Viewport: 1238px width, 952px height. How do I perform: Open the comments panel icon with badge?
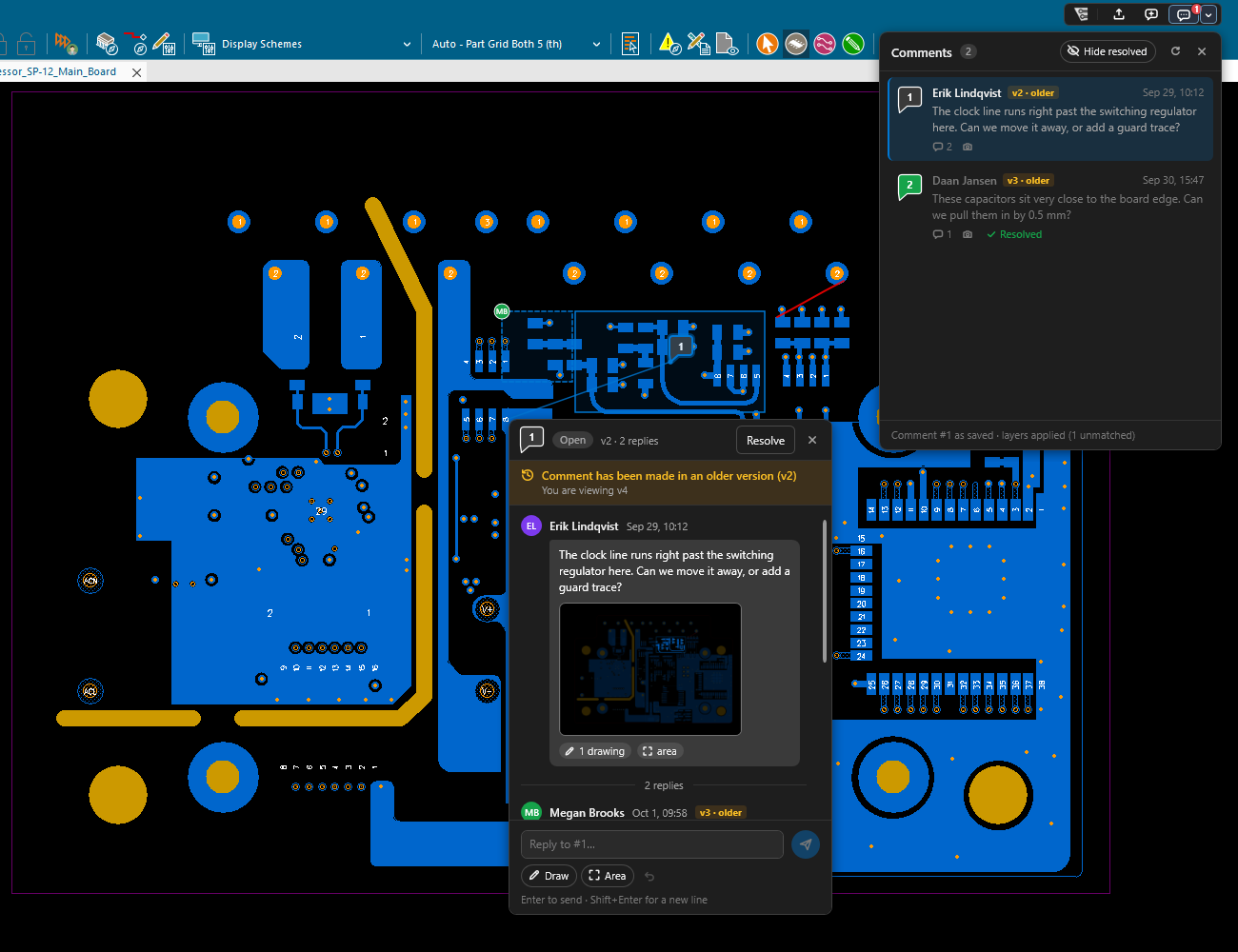click(1185, 14)
